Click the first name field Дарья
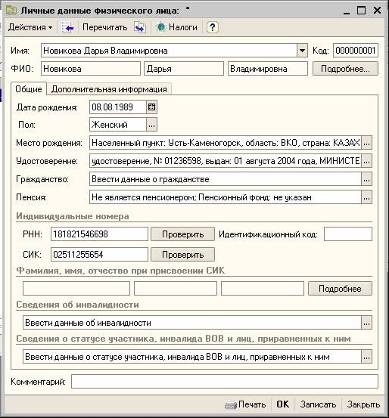Screen dimensions: 389x418 tap(184, 69)
